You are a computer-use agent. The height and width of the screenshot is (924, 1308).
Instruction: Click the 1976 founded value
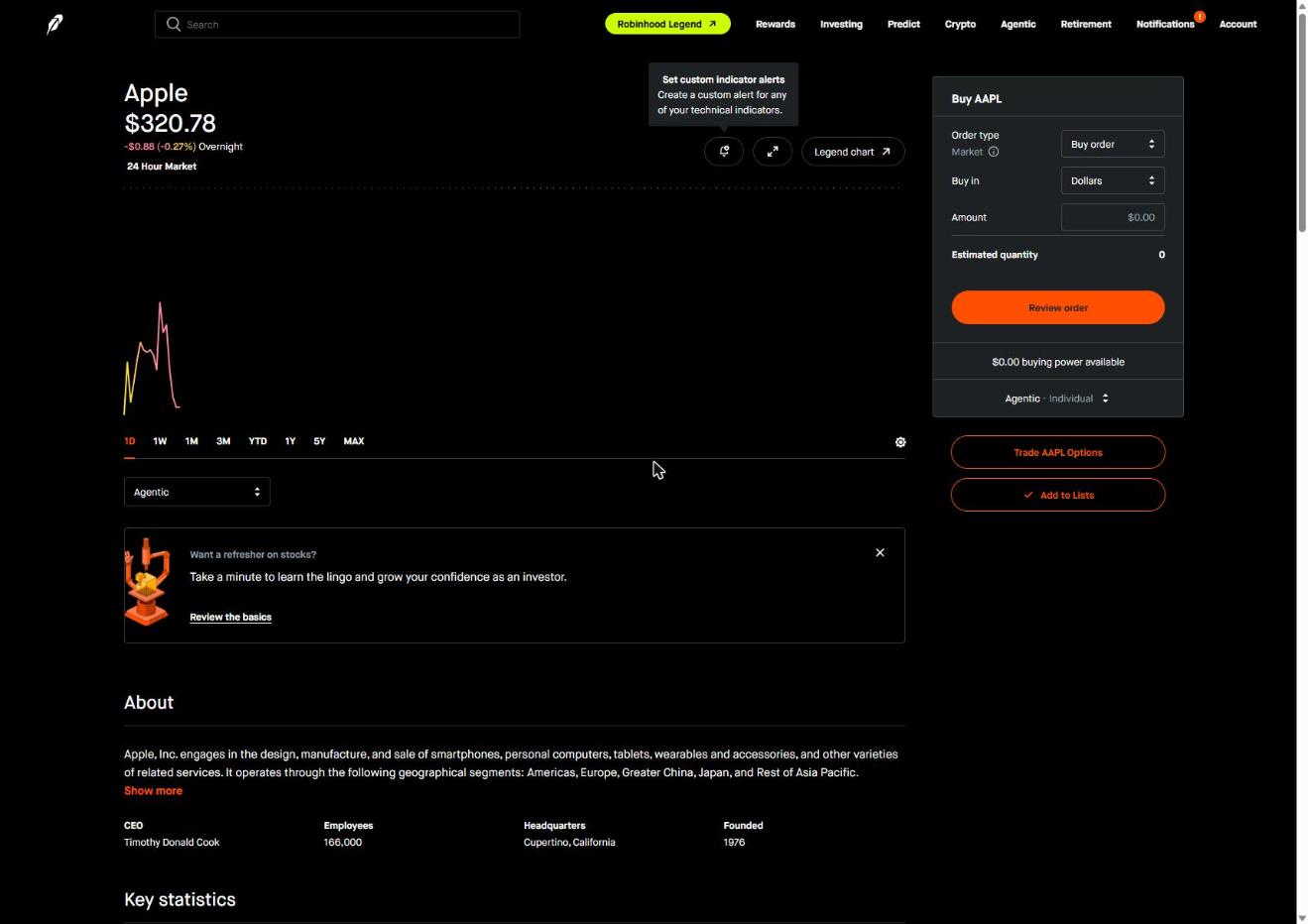[734, 842]
